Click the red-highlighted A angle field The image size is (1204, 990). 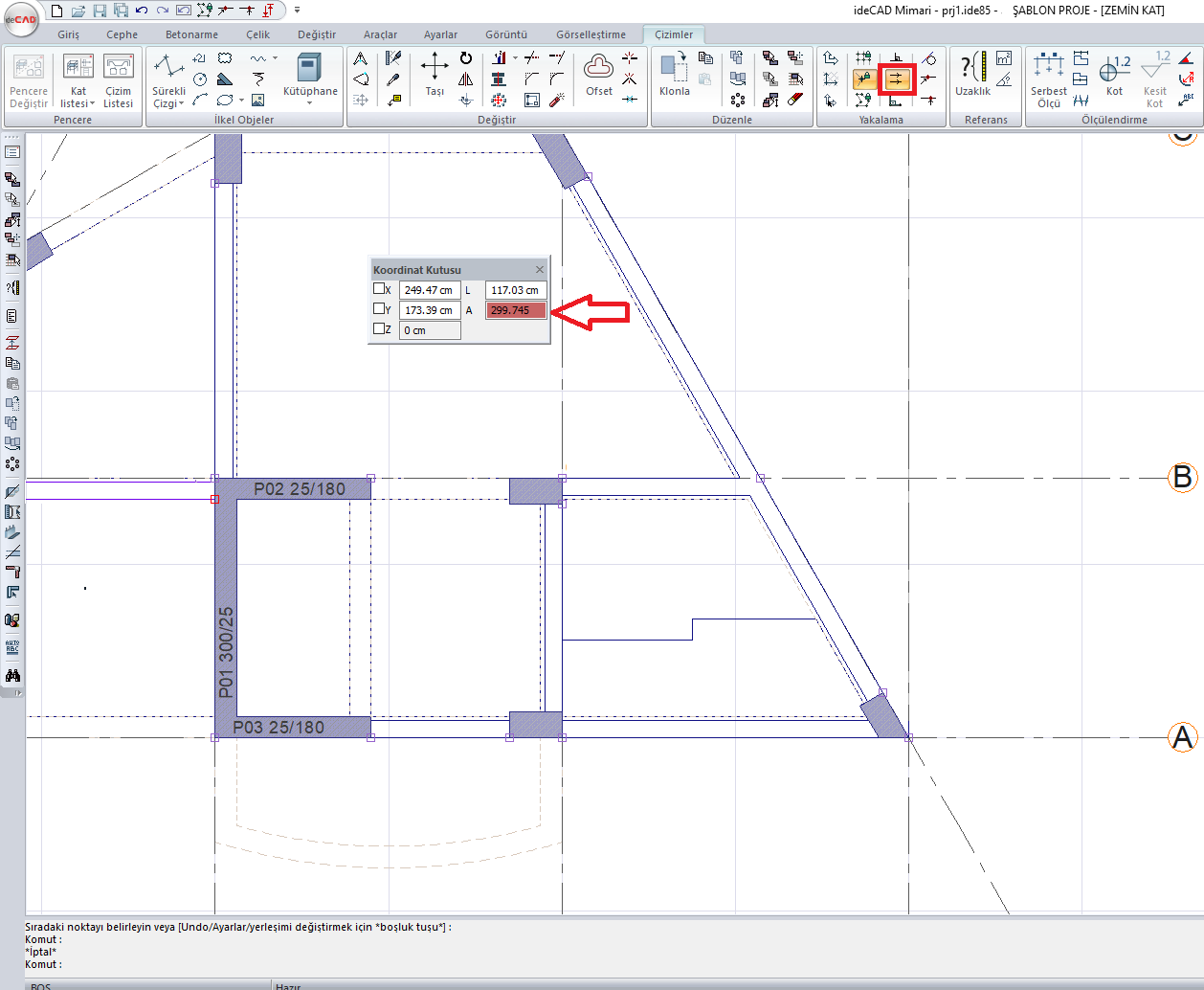coord(516,310)
